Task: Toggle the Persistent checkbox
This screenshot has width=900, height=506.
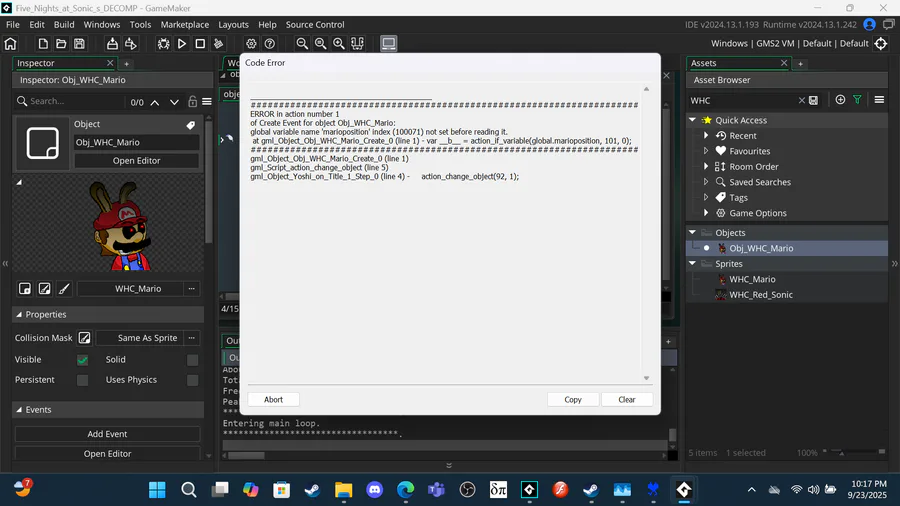Action: (x=83, y=380)
